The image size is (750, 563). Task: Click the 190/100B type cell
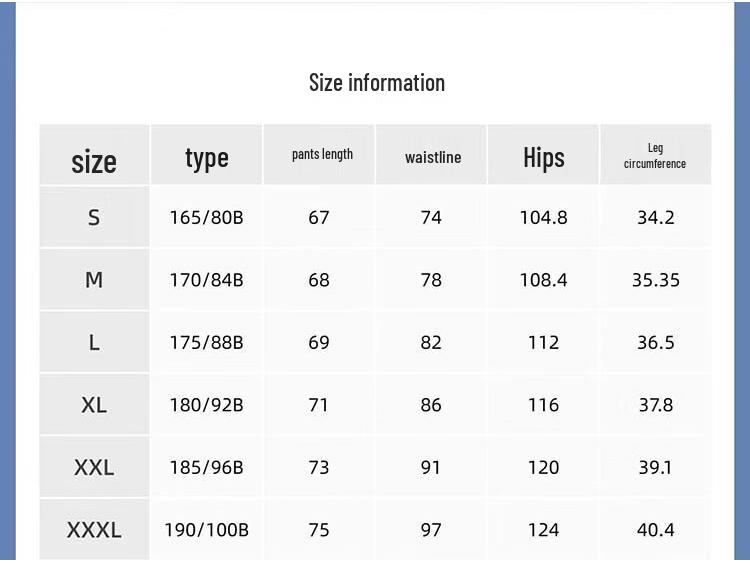(207, 530)
